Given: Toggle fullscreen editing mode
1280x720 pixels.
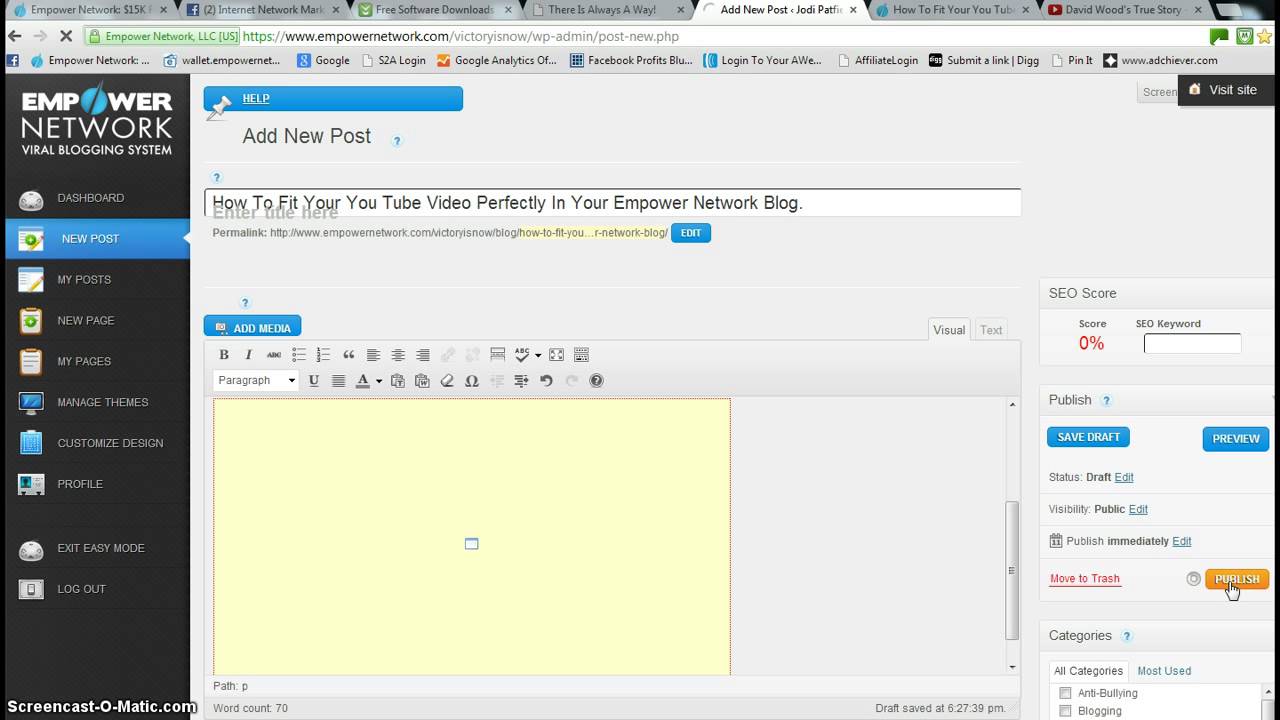Looking at the screenshot, I should pos(556,355).
